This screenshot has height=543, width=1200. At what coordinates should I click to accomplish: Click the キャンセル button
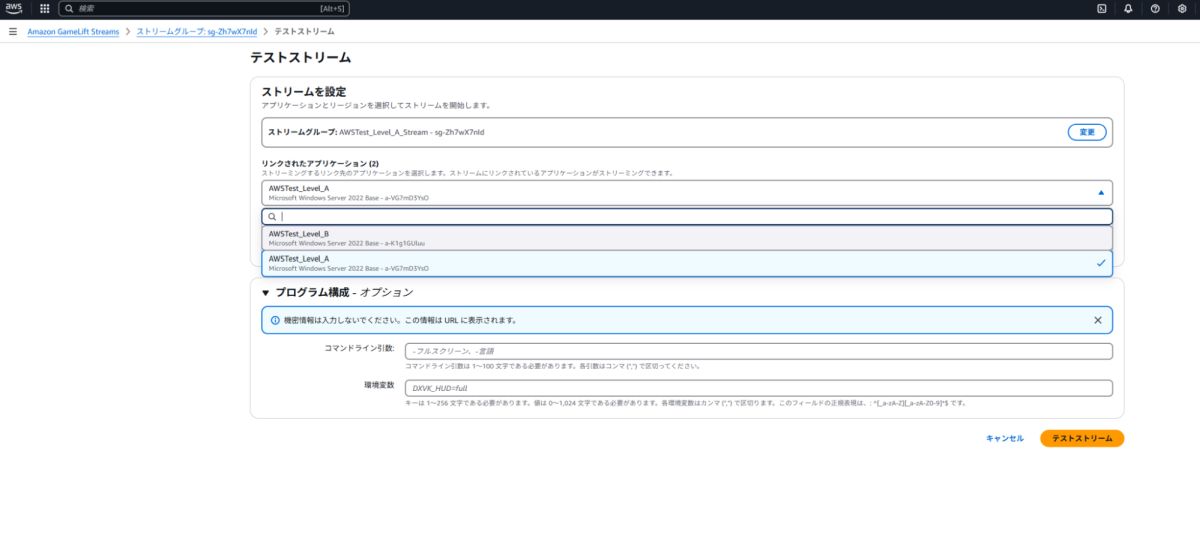click(x=1004, y=438)
